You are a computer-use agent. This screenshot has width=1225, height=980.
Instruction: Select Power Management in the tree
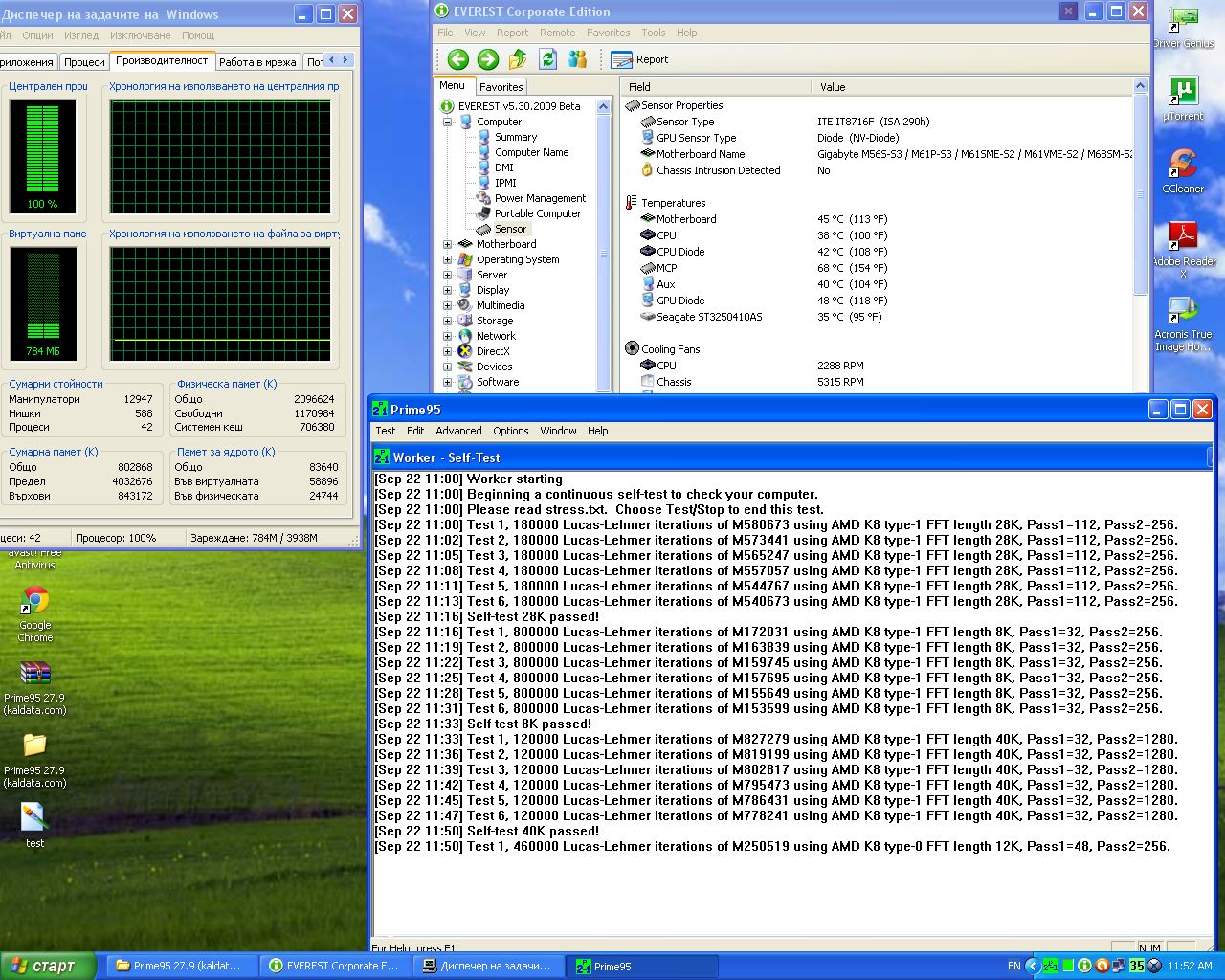540,198
